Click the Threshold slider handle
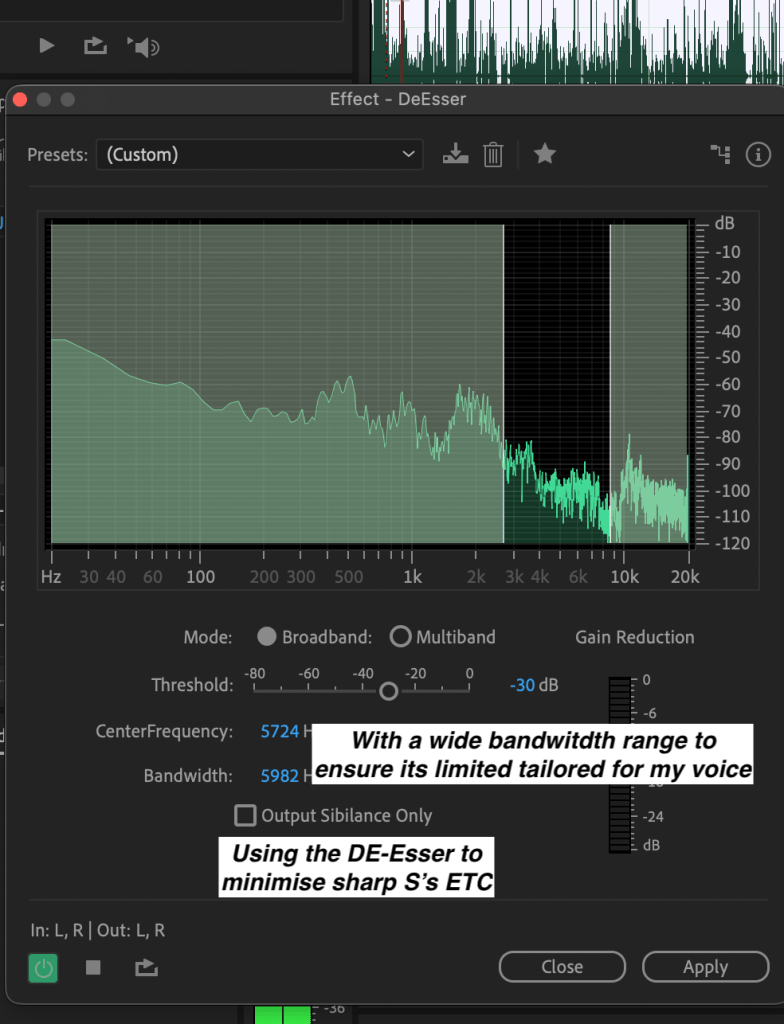Image resolution: width=784 pixels, height=1024 pixels. point(388,691)
